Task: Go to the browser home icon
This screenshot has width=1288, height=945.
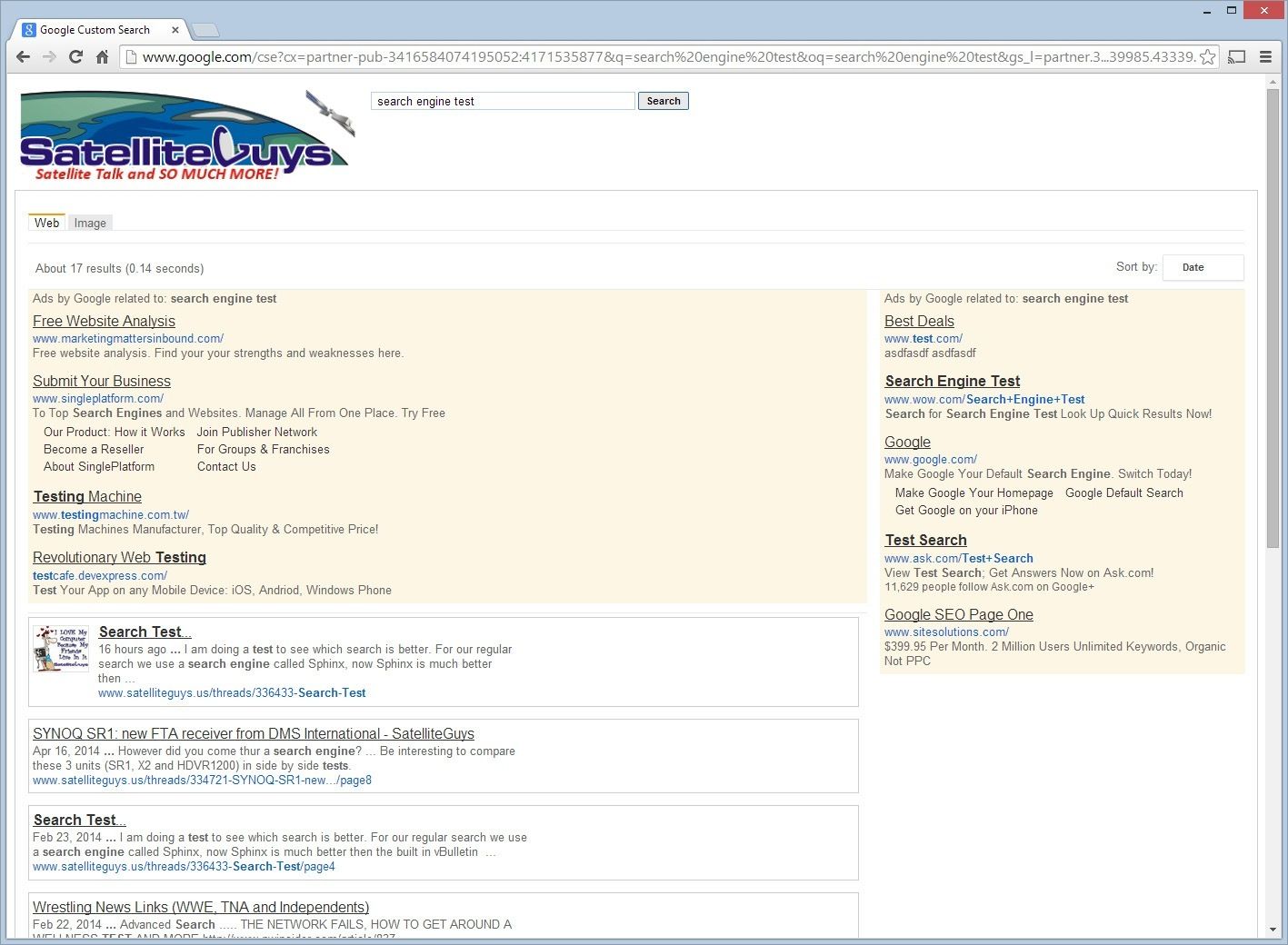Action: pos(102,56)
